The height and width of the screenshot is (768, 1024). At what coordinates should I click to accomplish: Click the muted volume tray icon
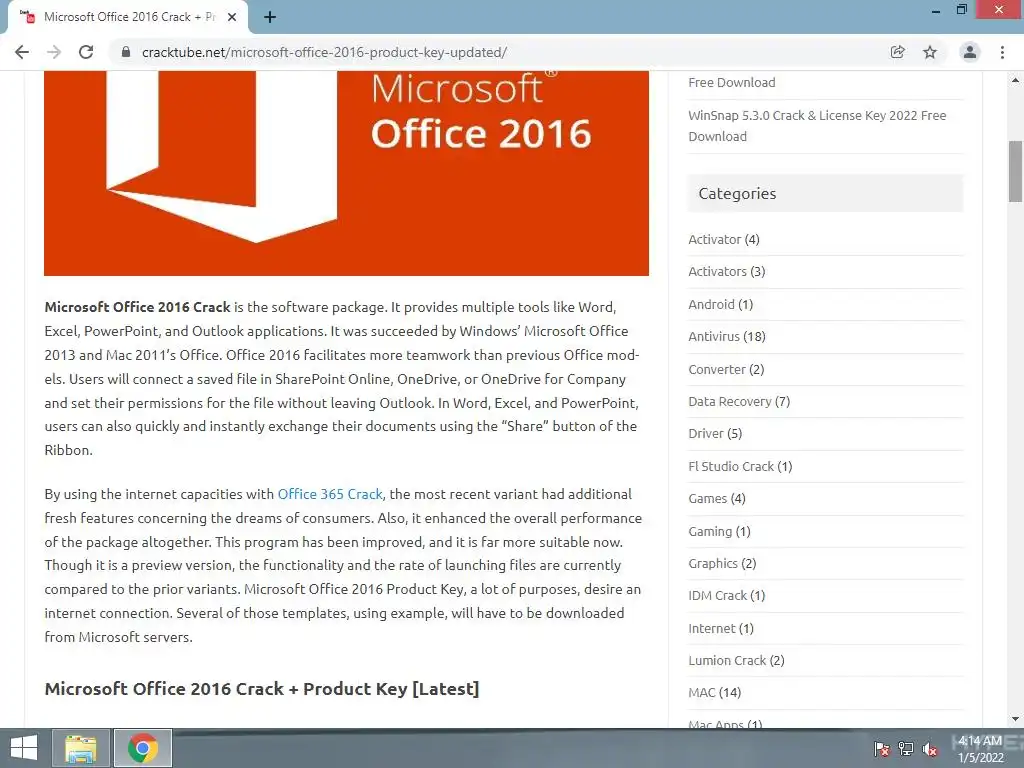pyautogui.click(x=930, y=749)
